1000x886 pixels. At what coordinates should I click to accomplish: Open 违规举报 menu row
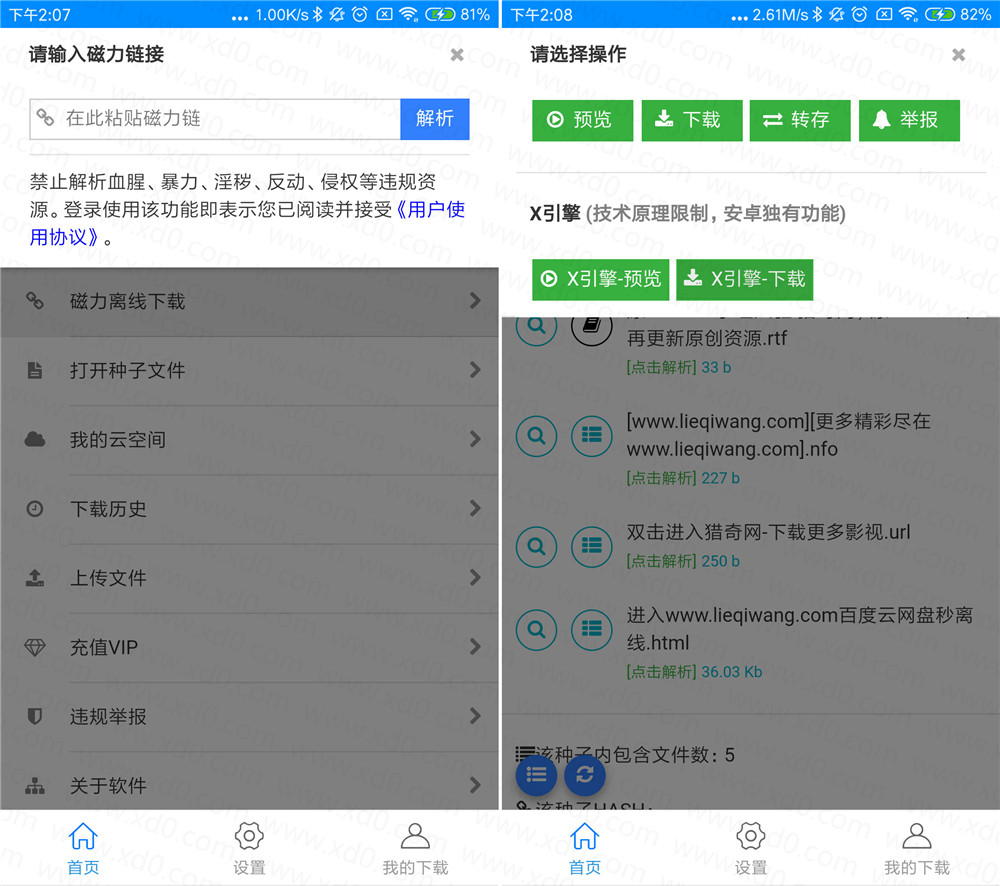click(249, 717)
